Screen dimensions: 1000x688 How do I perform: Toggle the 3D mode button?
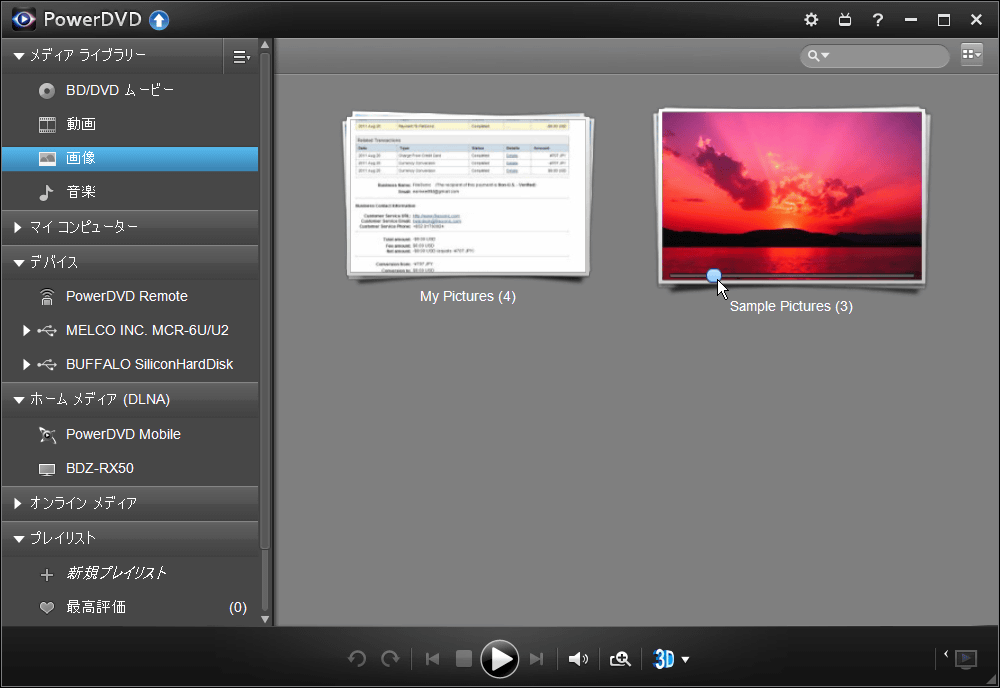click(x=663, y=659)
